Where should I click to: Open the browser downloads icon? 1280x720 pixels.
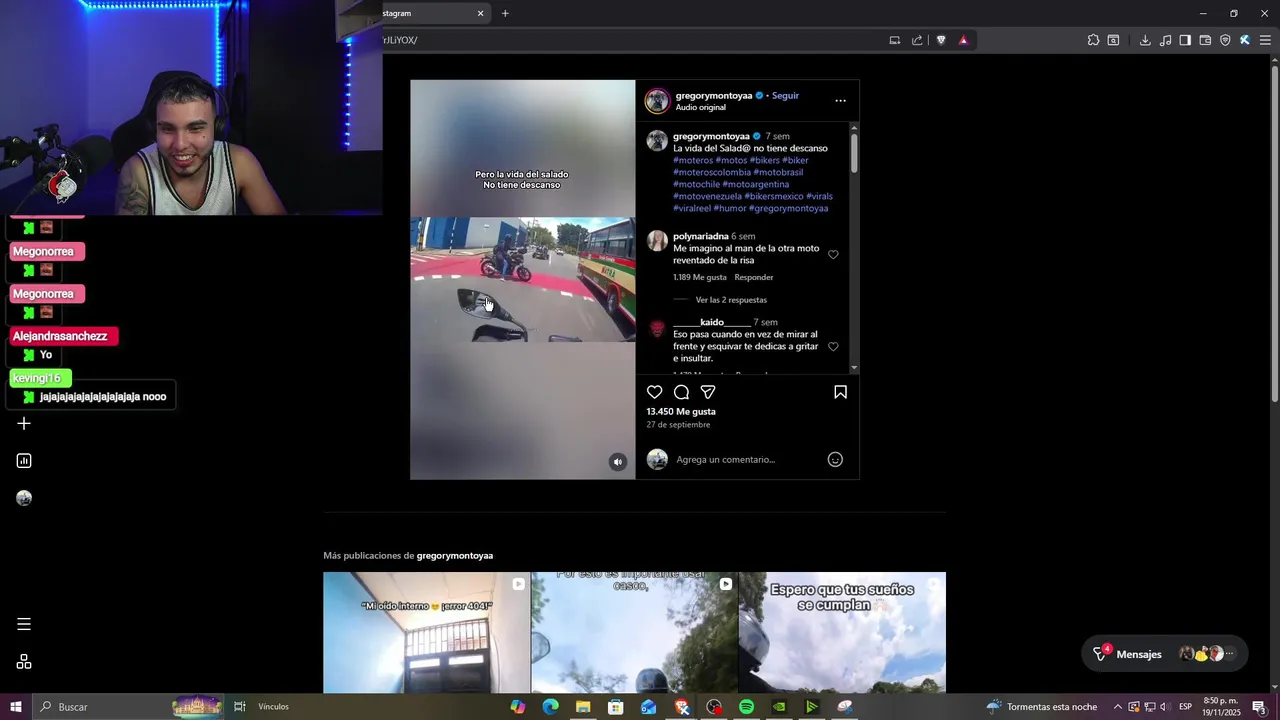(1145, 40)
